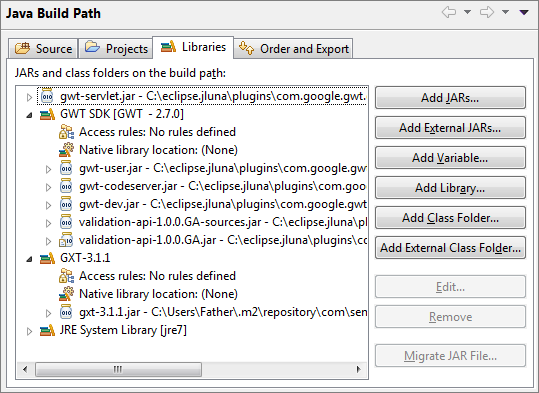Collapse the GWT SDK tree node
Image resolution: width=539 pixels, height=393 pixels.
pos(30,116)
